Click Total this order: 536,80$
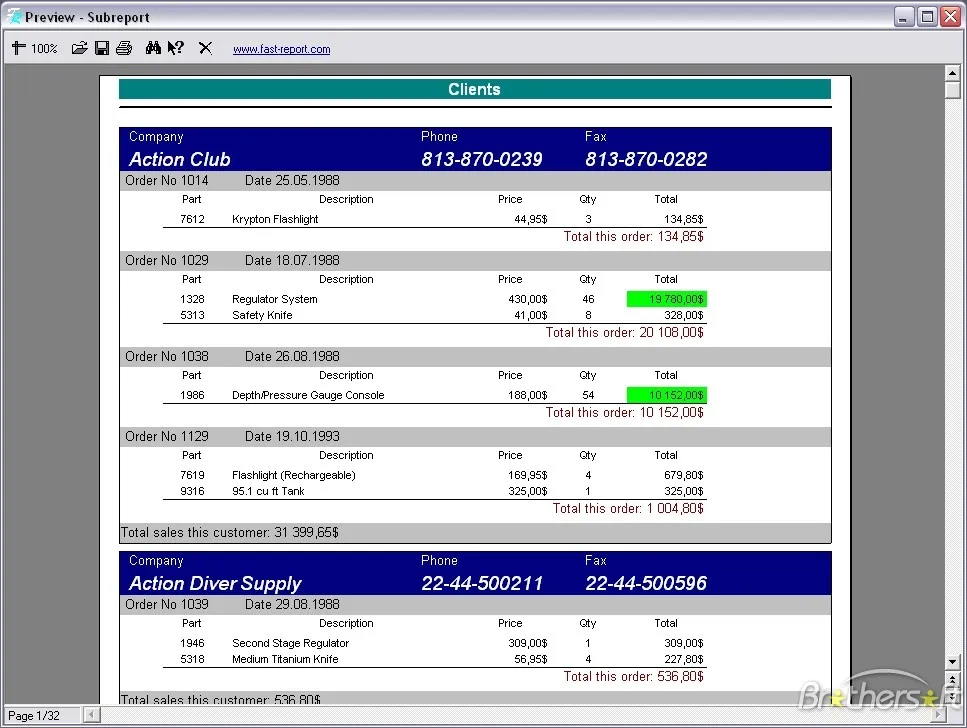Image resolution: width=967 pixels, height=728 pixels. pos(633,677)
